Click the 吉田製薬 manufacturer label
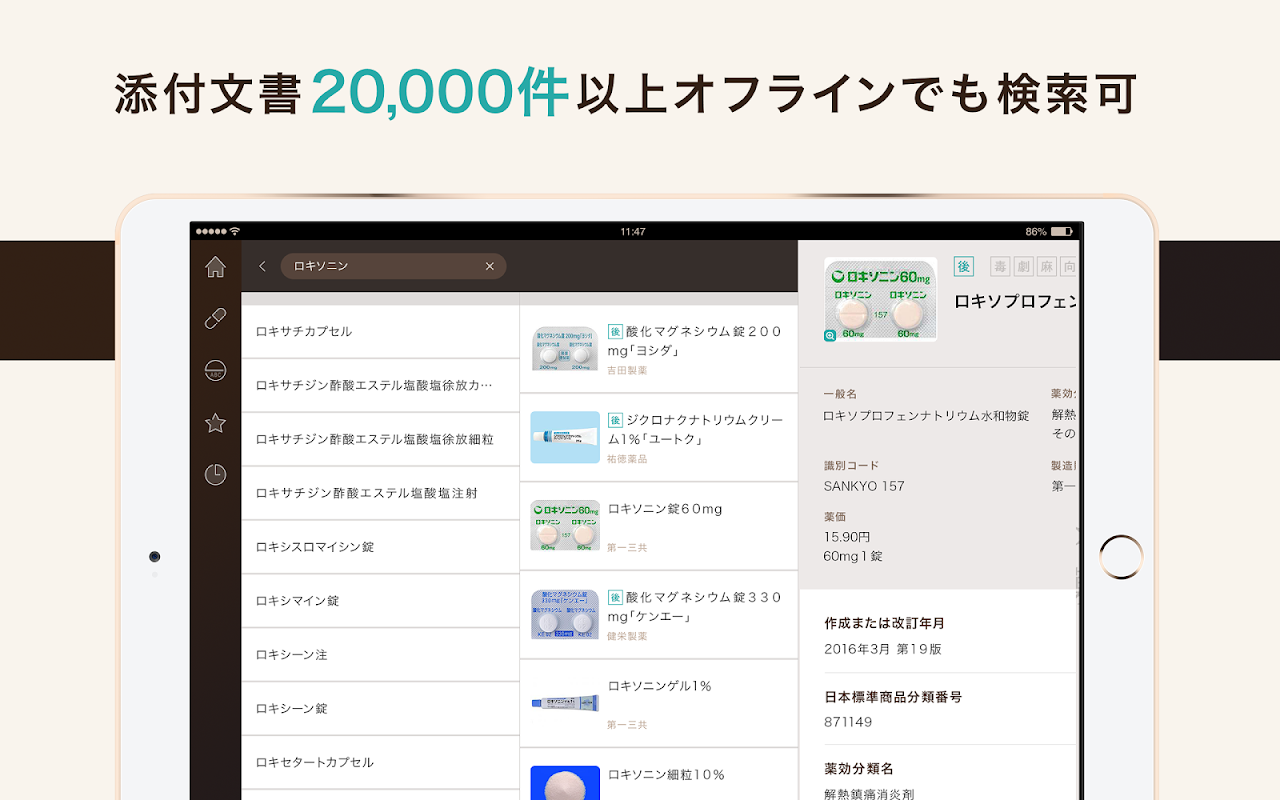Image resolution: width=1280 pixels, height=800 pixels. (627, 371)
